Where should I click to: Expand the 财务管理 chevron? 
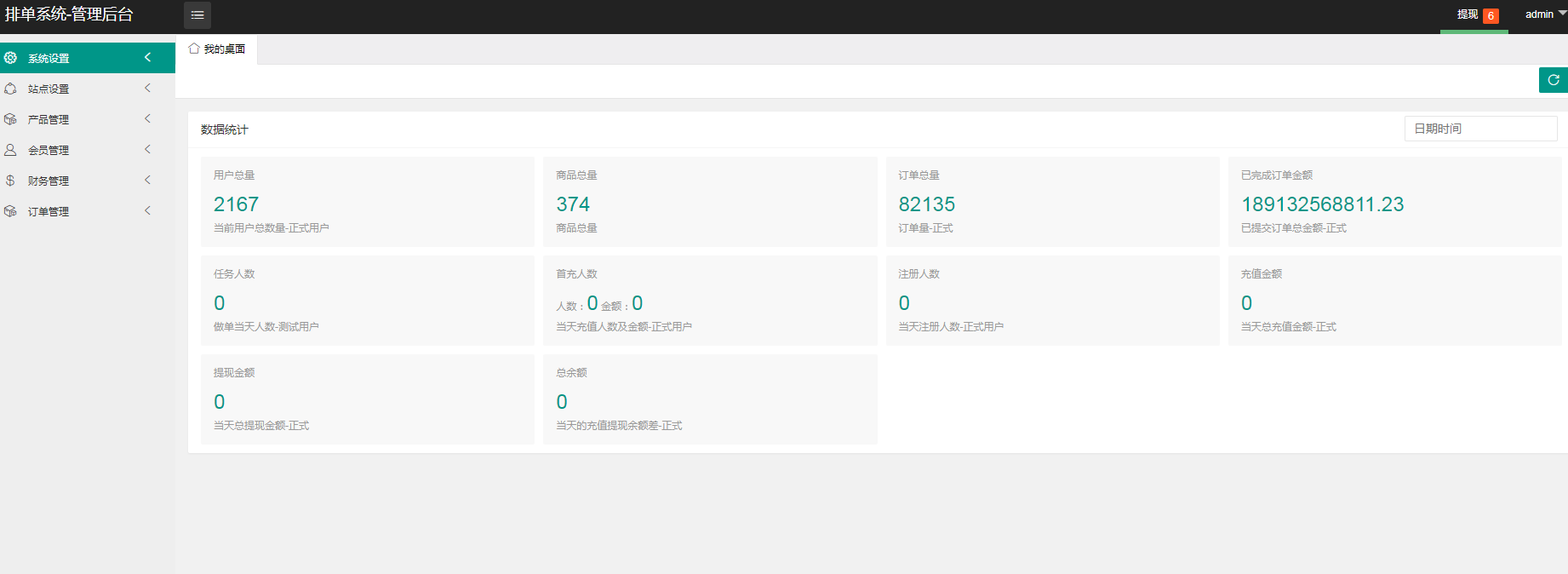pyautogui.click(x=147, y=180)
